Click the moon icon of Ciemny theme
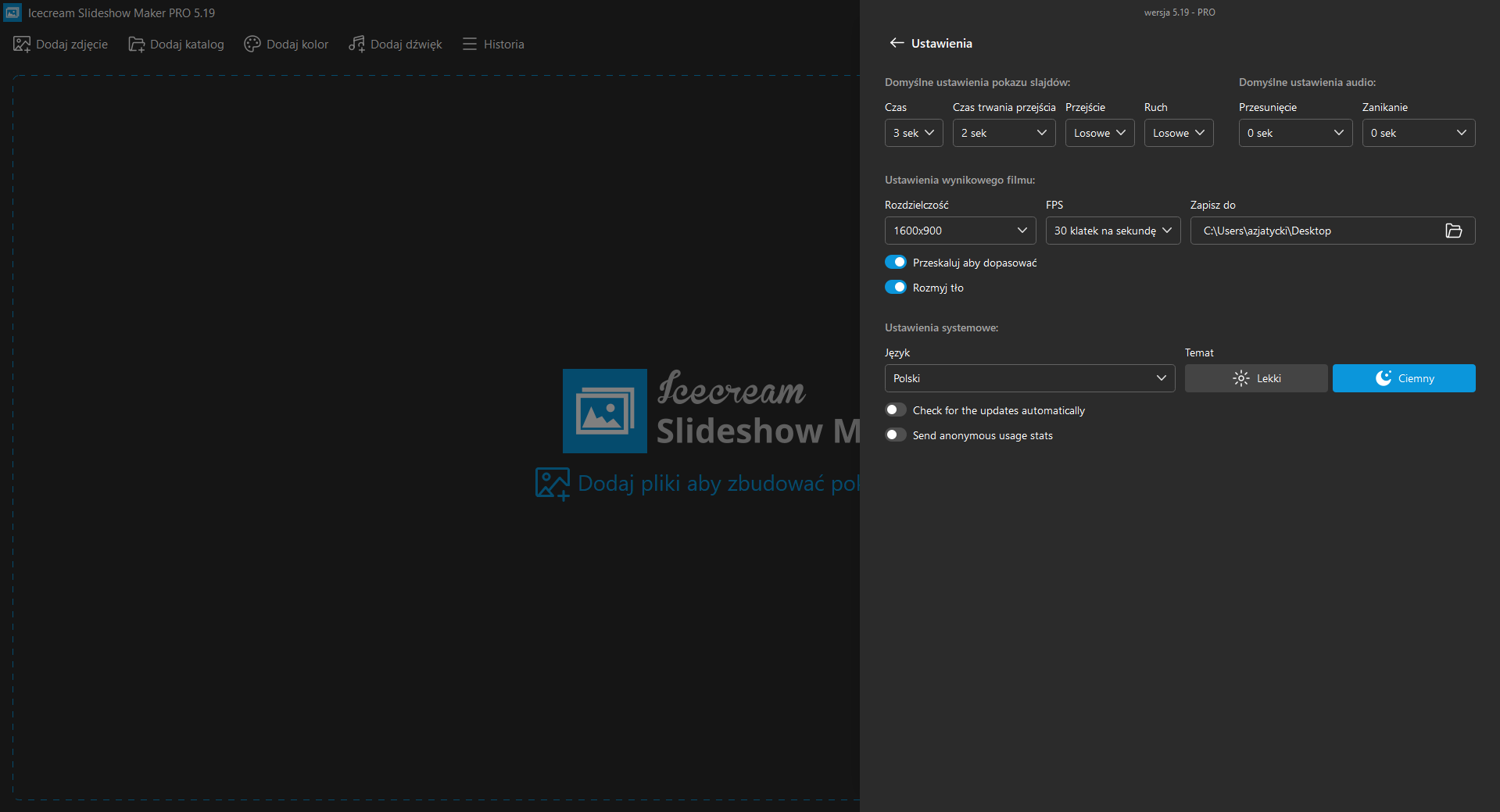 click(x=1384, y=378)
